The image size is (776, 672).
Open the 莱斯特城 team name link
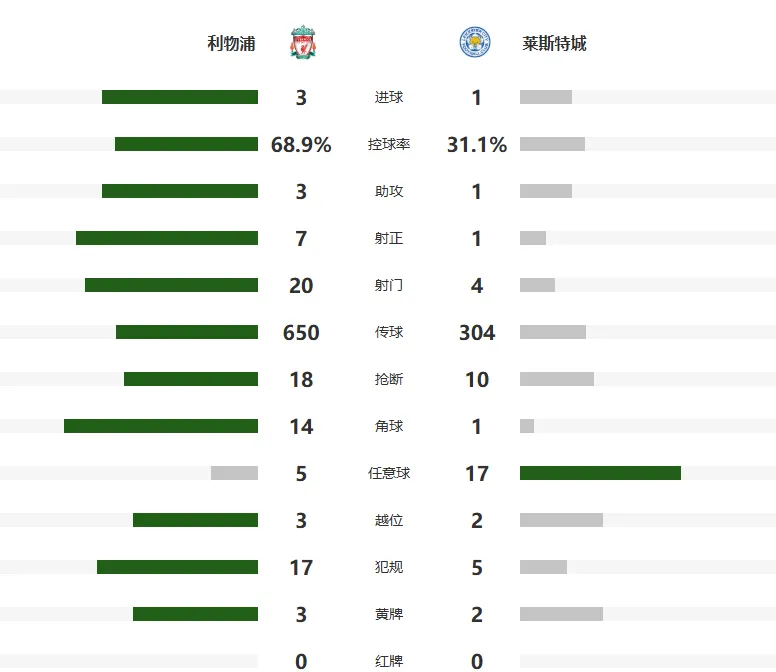pyautogui.click(x=554, y=44)
